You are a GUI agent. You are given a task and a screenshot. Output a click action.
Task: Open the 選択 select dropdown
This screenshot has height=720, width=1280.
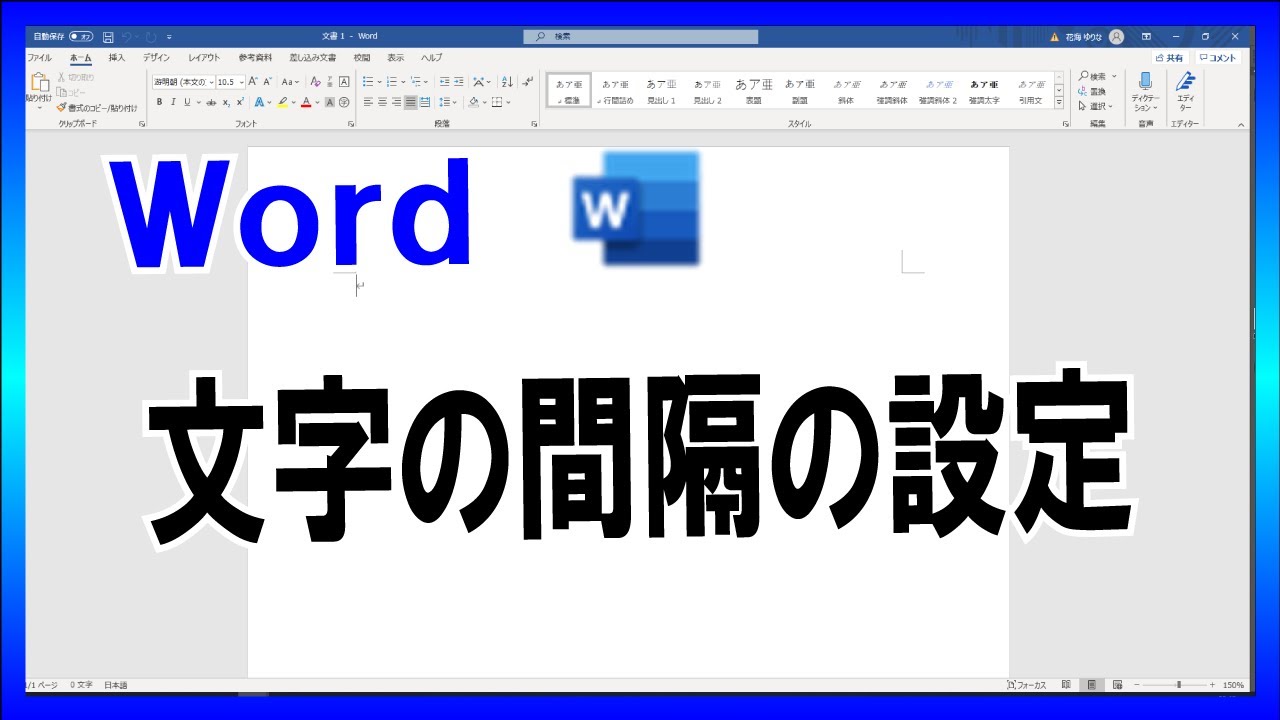click(x=1095, y=106)
